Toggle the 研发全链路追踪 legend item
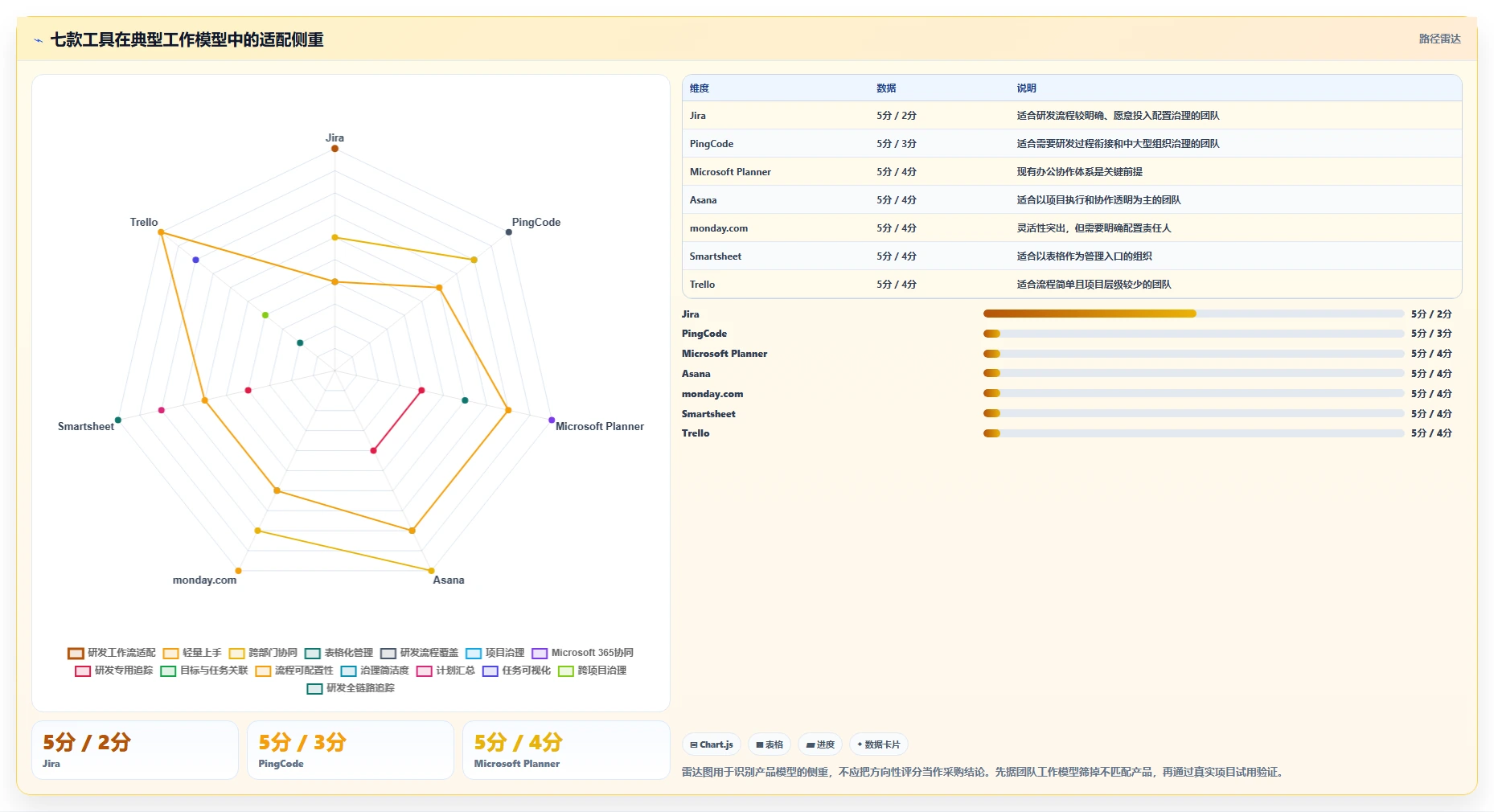 click(x=351, y=688)
